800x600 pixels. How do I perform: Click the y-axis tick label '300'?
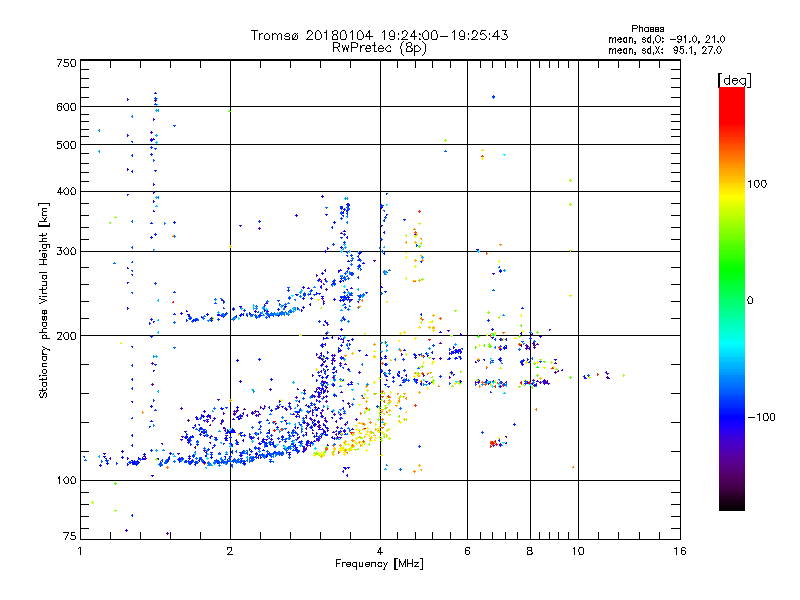[66, 251]
